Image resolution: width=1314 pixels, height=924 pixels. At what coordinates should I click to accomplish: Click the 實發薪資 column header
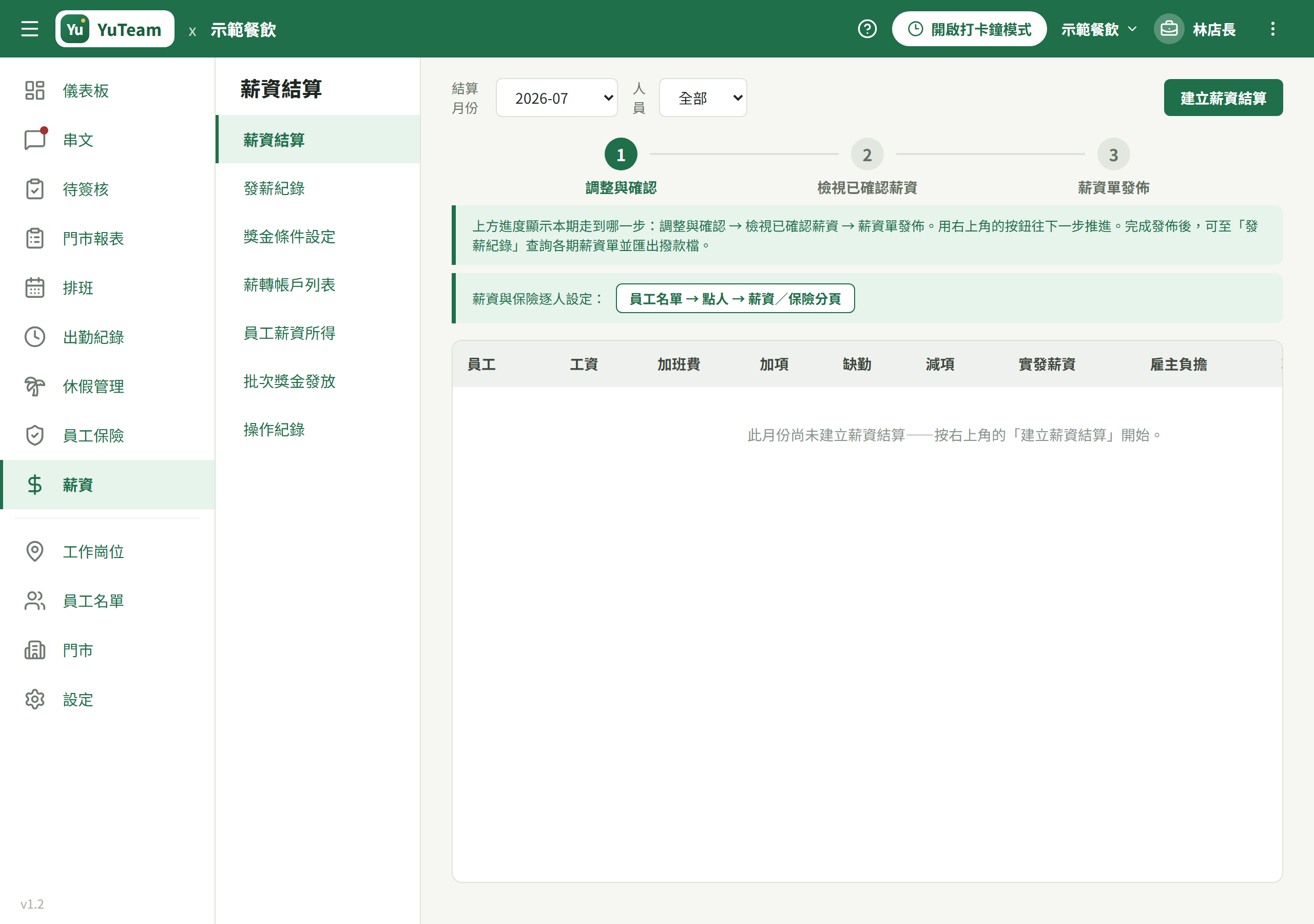(1047, 364)
